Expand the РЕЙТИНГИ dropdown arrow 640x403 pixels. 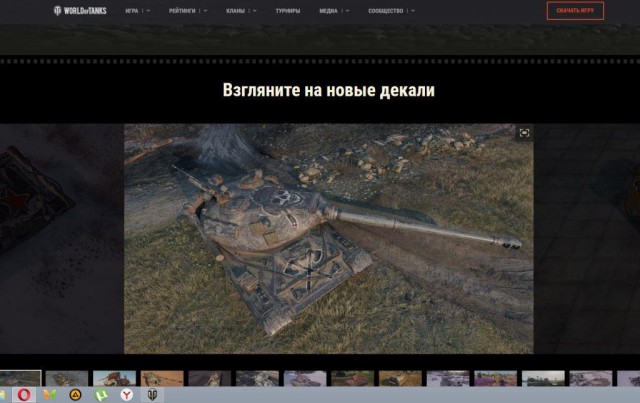pos(205,11)
